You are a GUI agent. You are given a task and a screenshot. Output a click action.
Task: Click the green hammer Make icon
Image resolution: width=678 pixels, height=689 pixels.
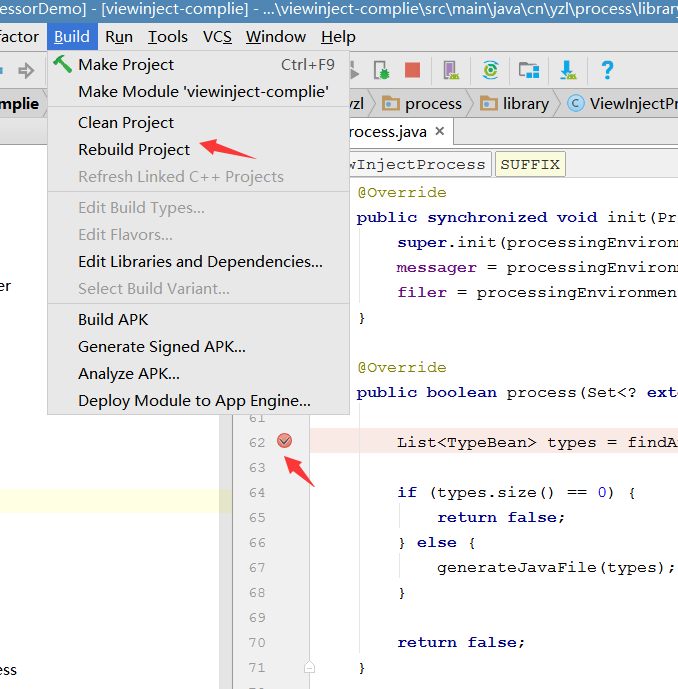(62, 64)
